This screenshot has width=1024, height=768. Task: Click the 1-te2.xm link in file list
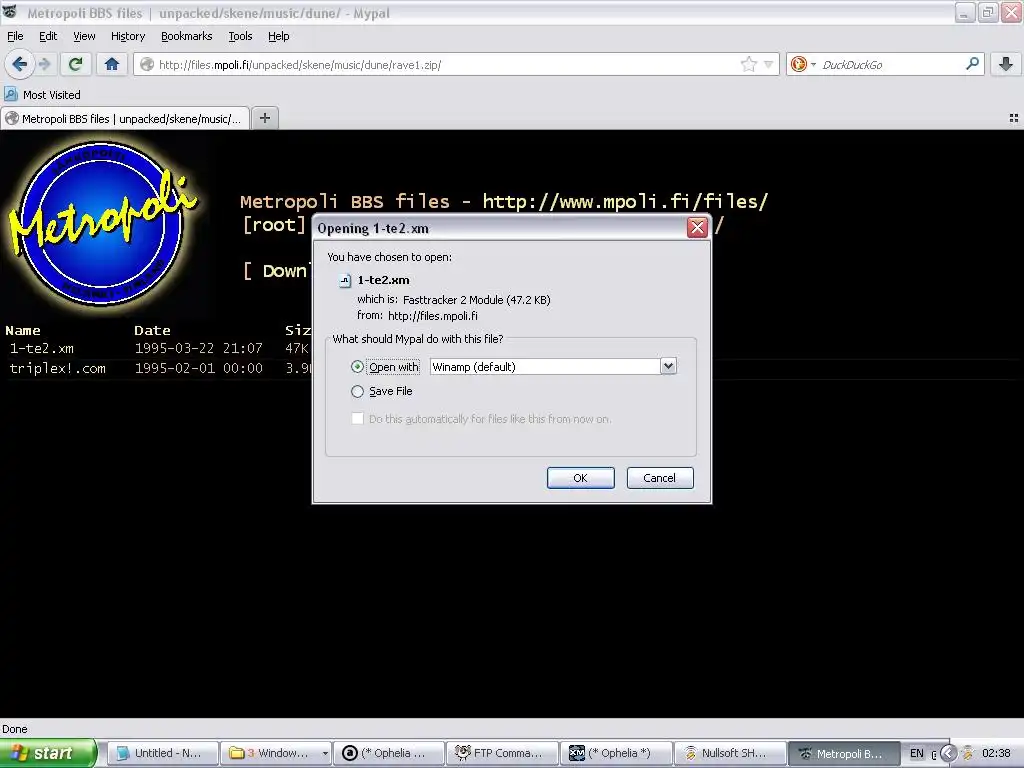pyautogui.click(x=42, y=348)
